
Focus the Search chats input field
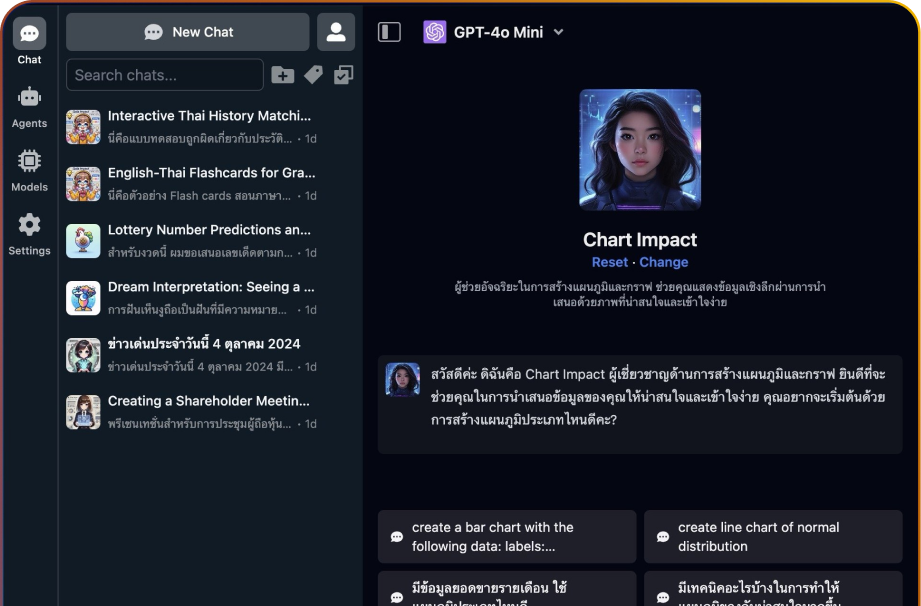click(165, 75)
